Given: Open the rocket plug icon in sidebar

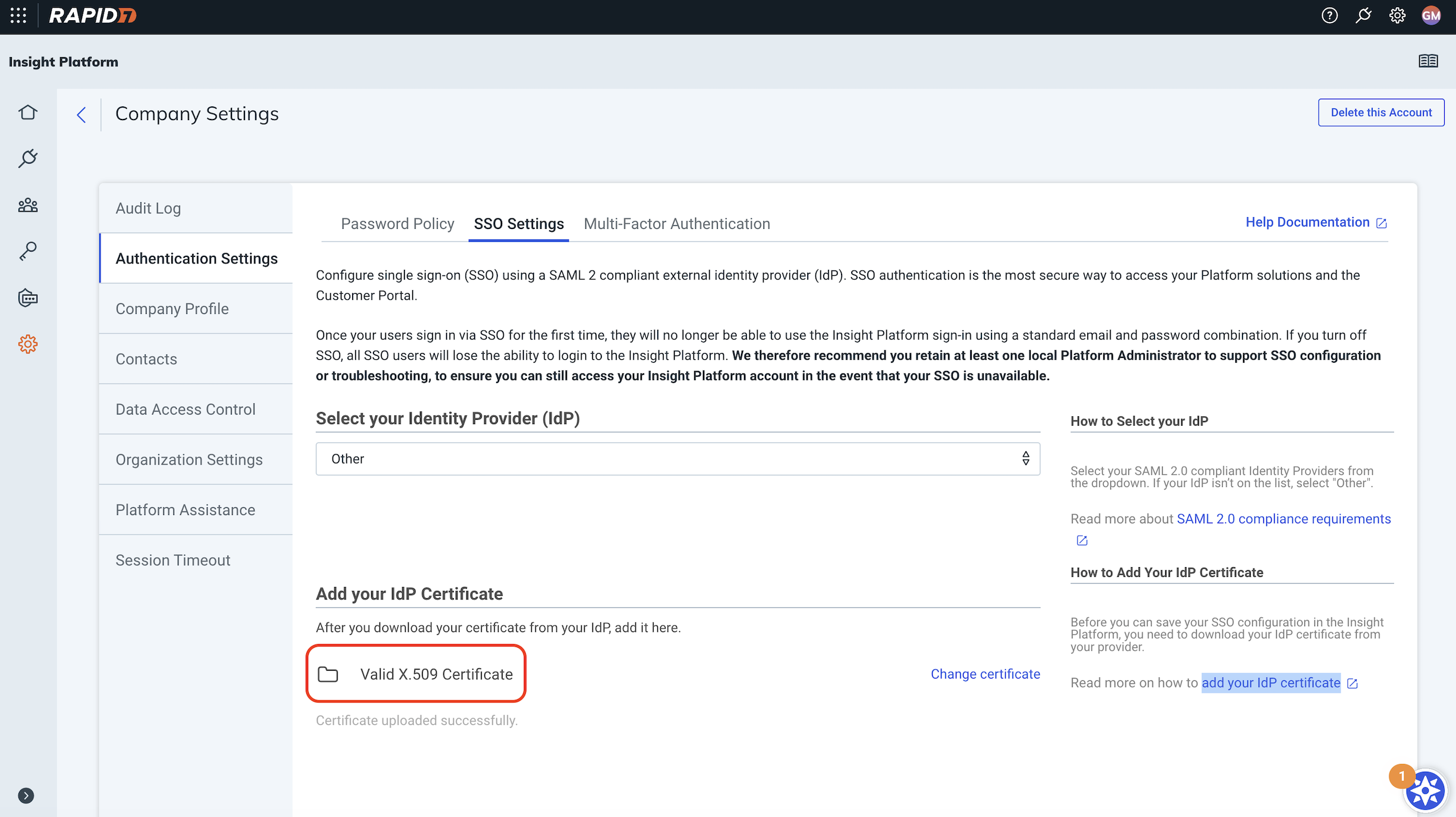Looking at the screenshot, I should (x=28, y=158).
